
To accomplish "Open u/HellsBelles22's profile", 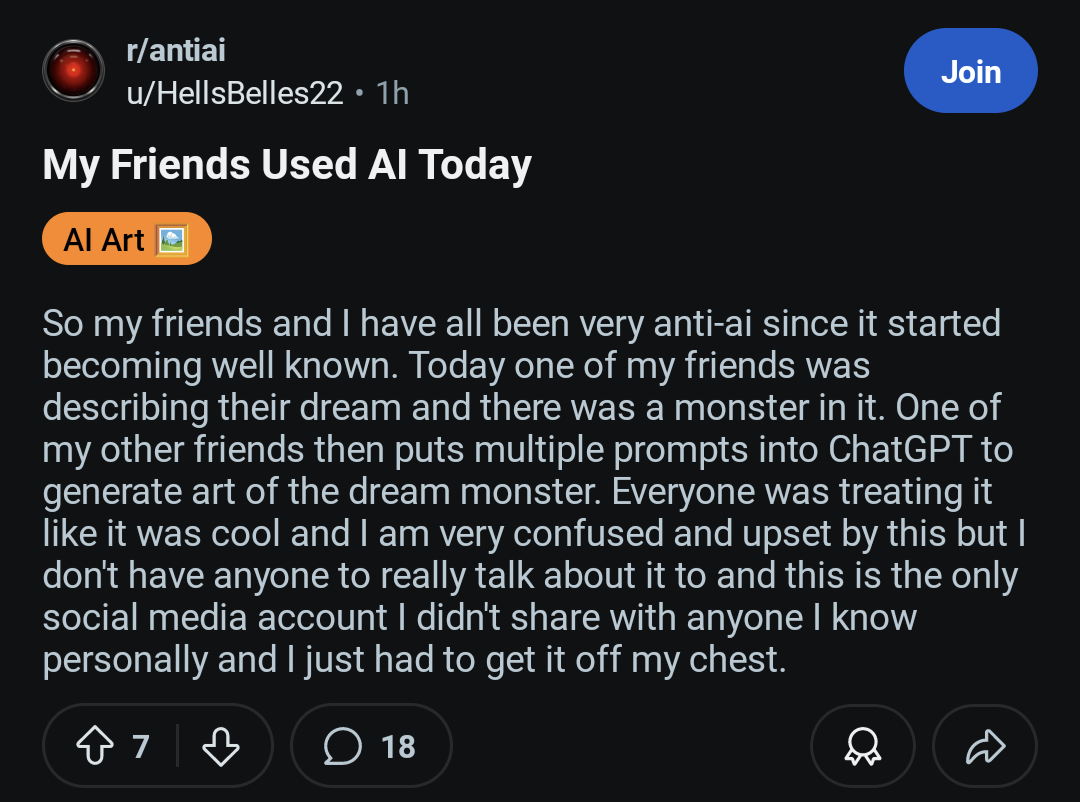I will [x=235, y=93].
